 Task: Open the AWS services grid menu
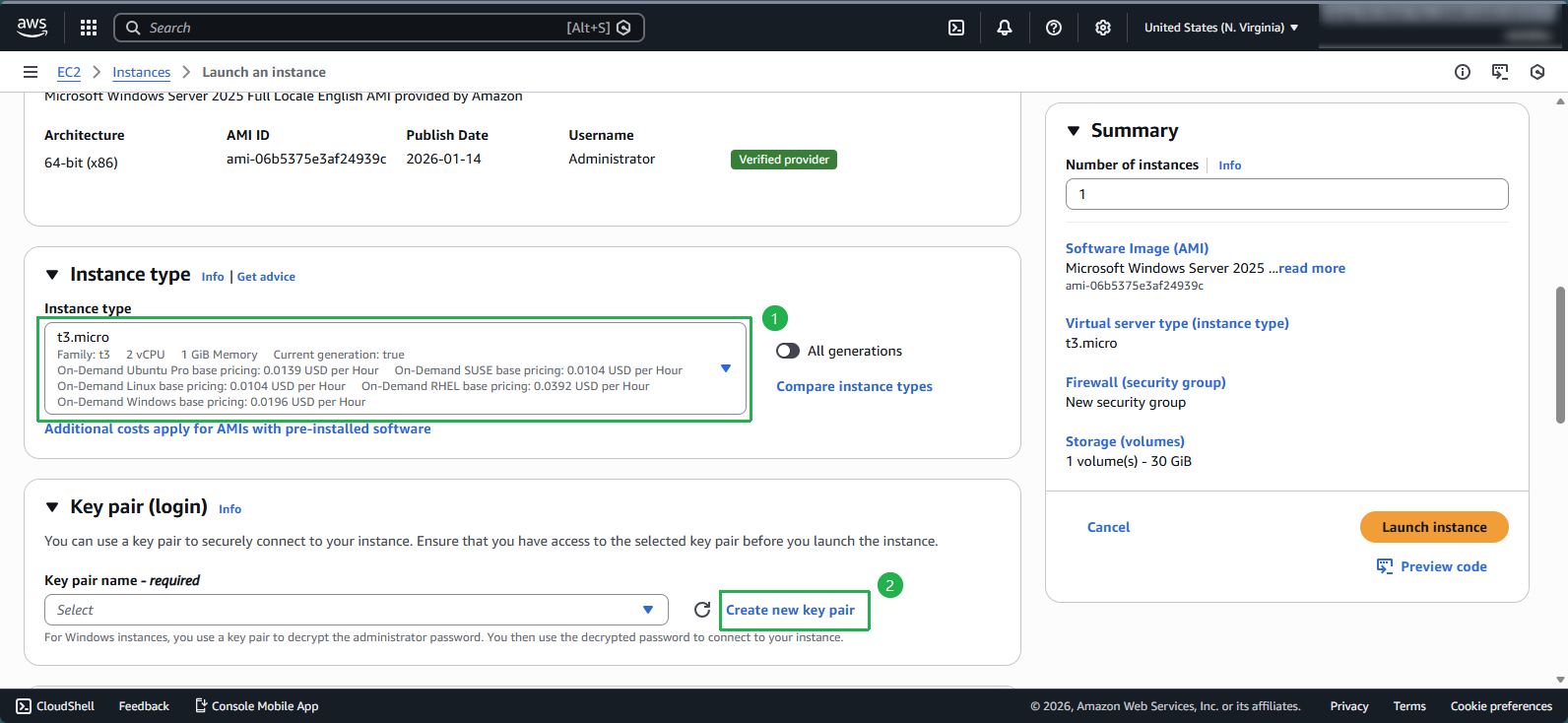click(89, 28)
